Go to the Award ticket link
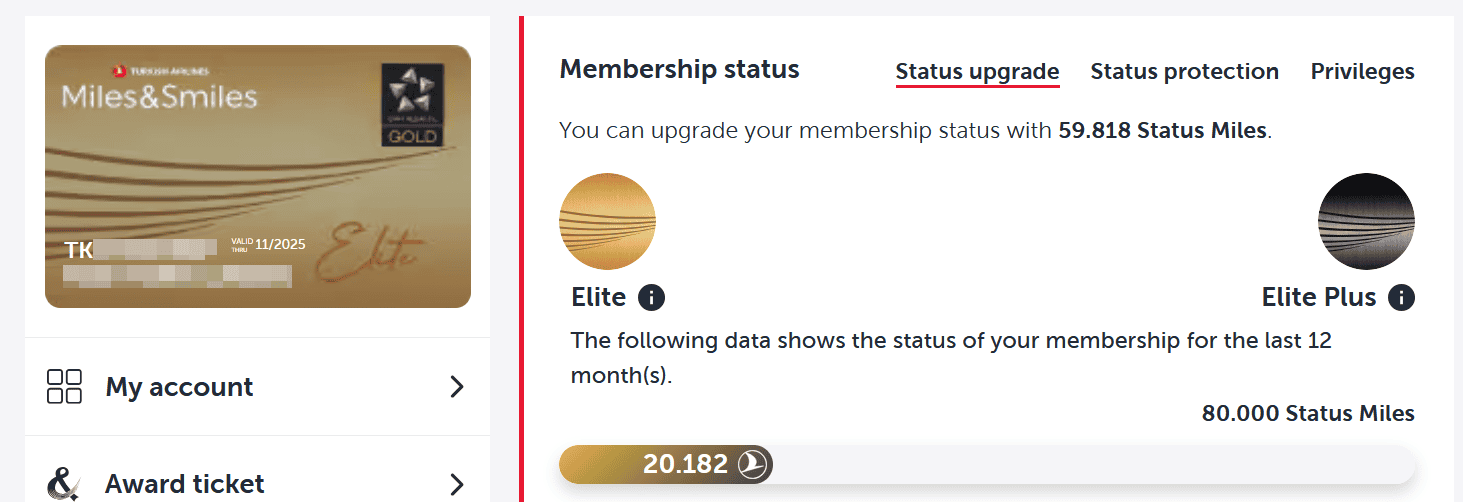The width and height of the screenshot is (1463, 502). (185, 484)
